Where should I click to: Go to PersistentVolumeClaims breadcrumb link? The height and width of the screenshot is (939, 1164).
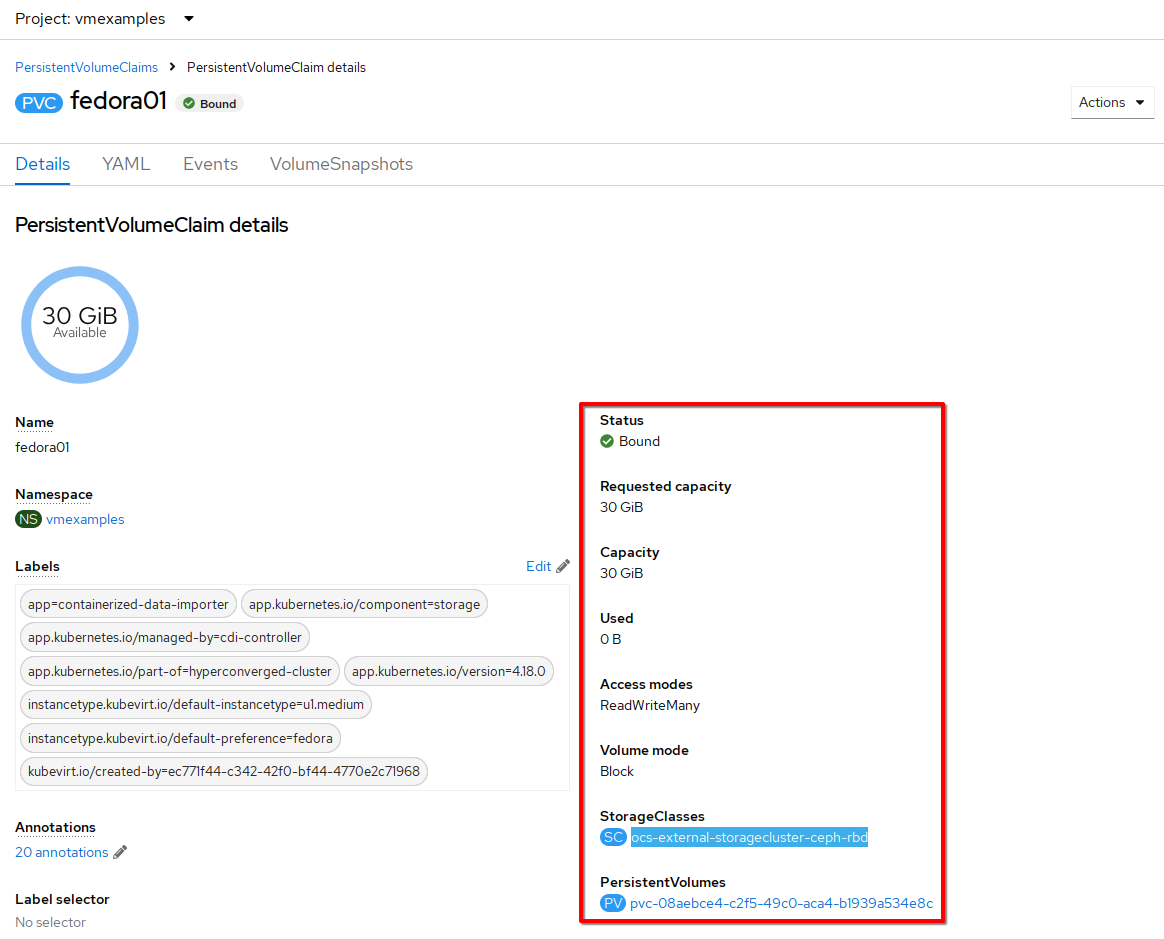point(86,68)
